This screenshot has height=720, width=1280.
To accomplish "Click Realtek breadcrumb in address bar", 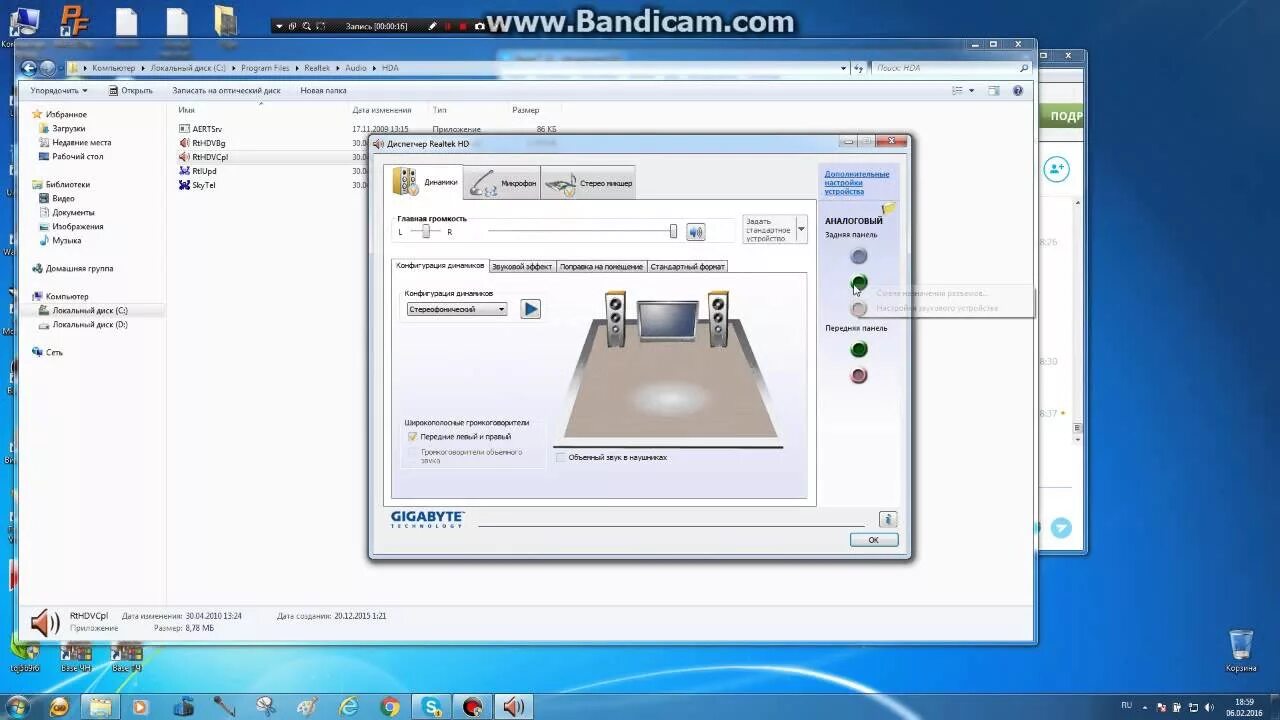I will tap(317, 68).
